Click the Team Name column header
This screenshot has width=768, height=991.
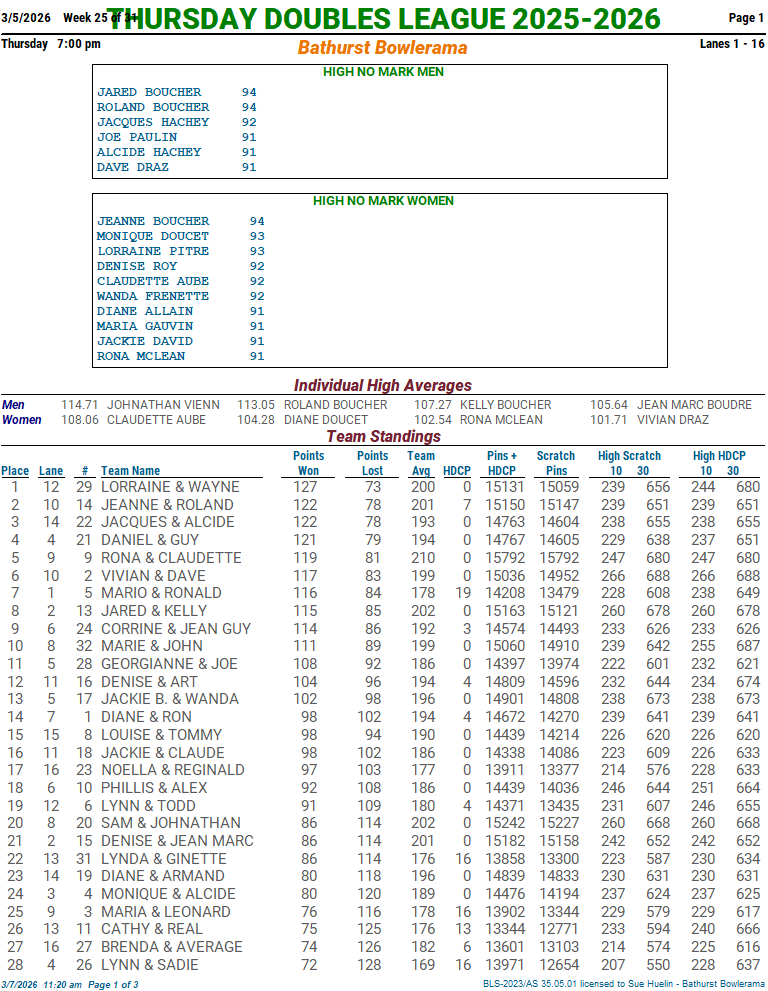(x=130, y=471)
